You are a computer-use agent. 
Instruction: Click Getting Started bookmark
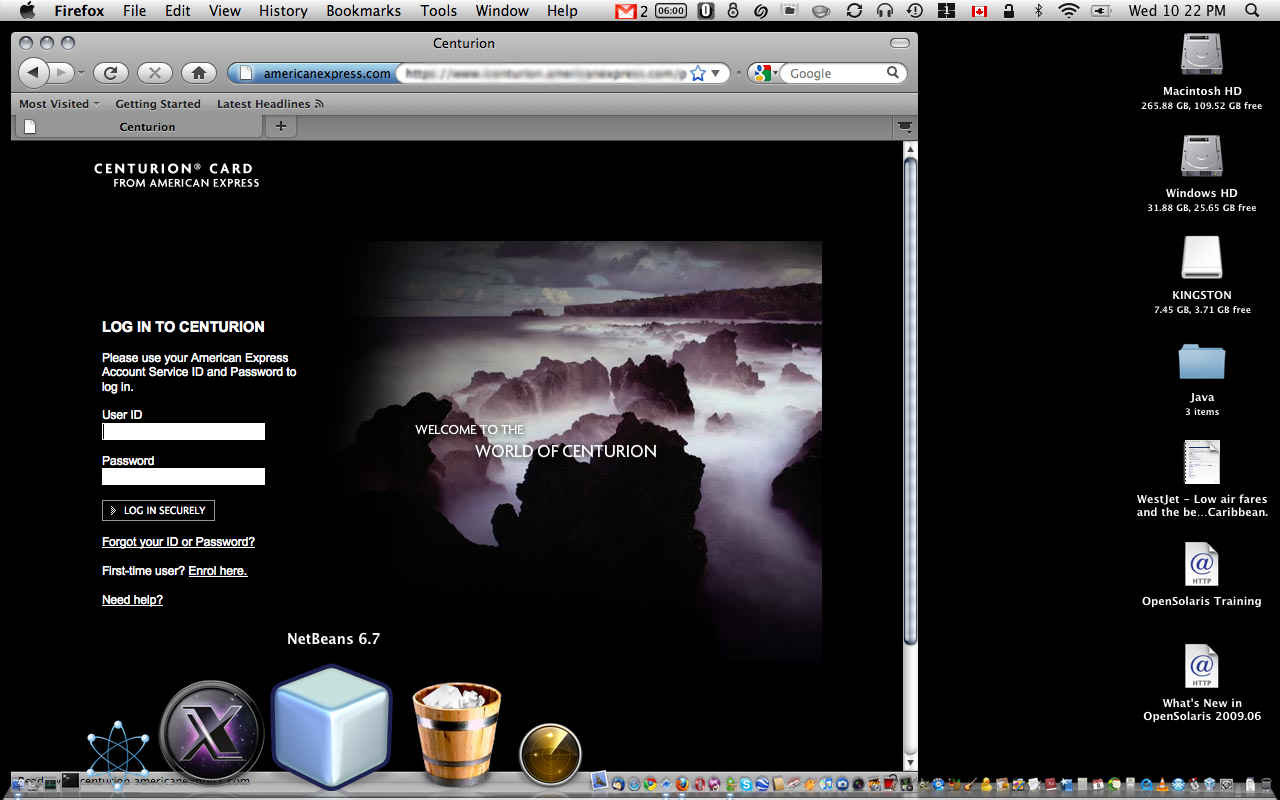(158, 104)
